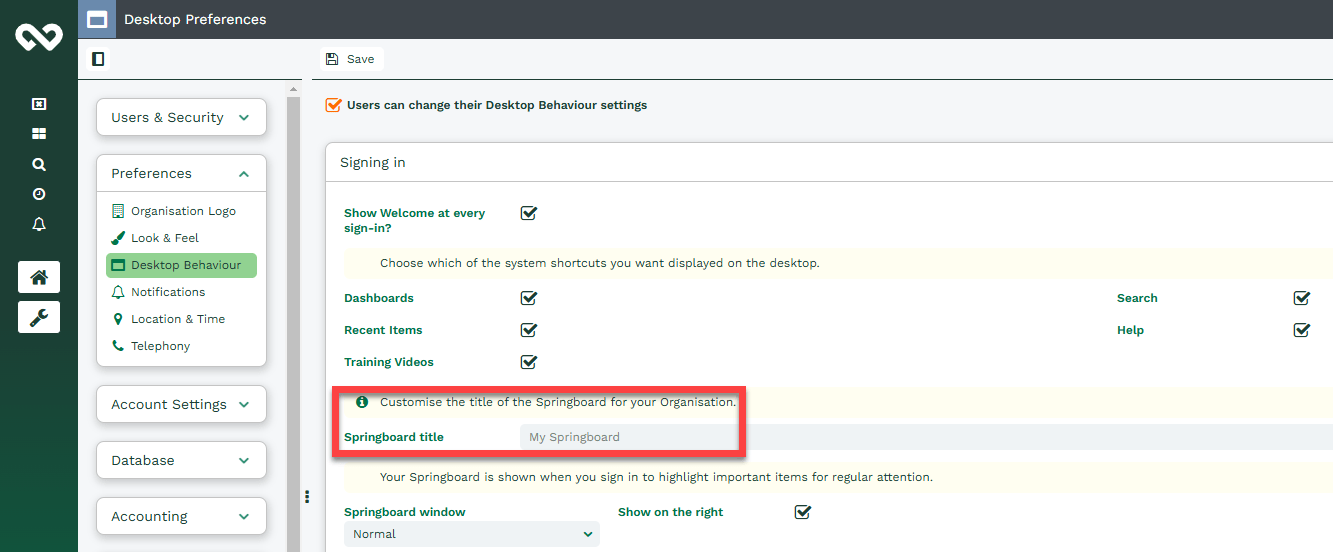Screen dimensions: 1333x552
Task: Expand the Users & Security section
Action: coord(182,117)
